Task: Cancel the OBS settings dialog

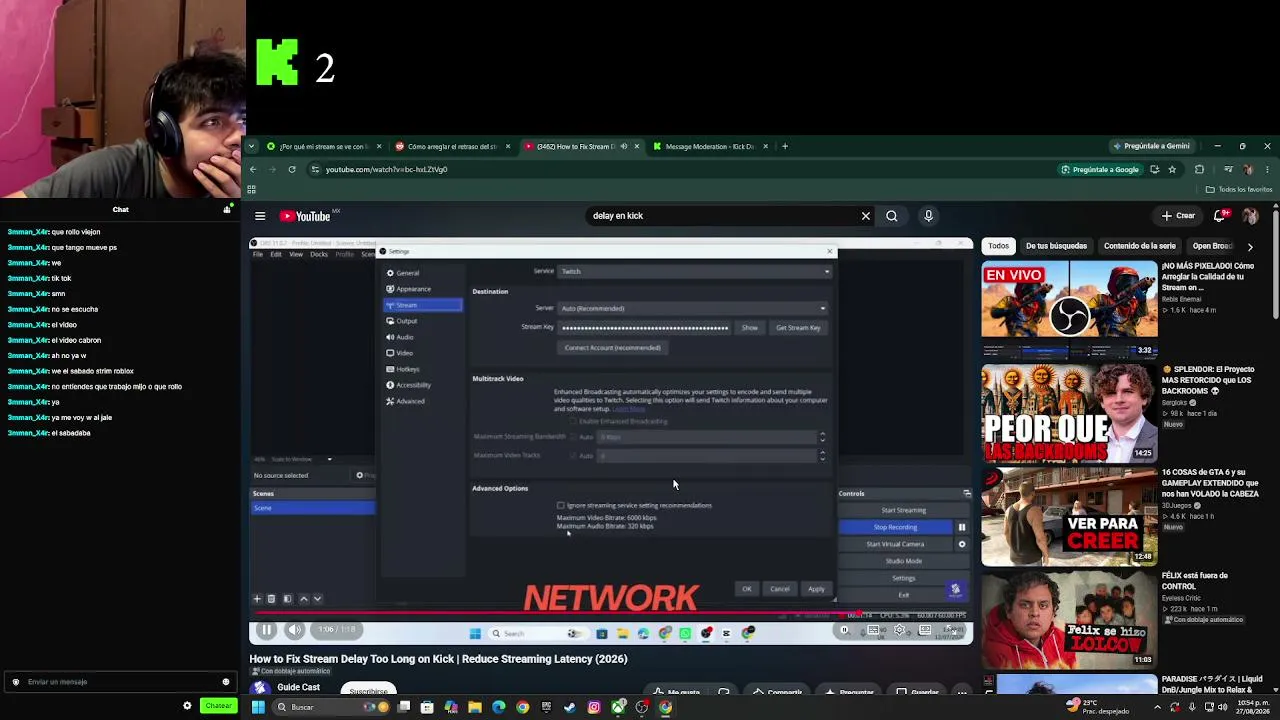Action: point(780,589)
